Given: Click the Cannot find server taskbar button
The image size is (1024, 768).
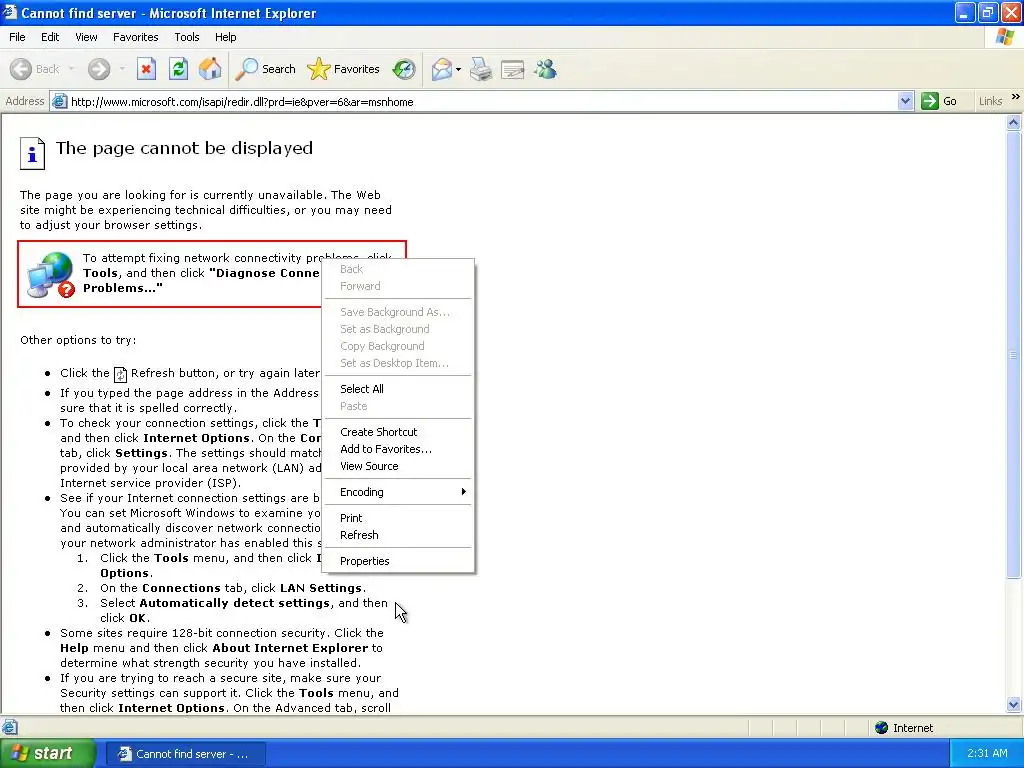Looking at the screenshot, I should pyautogui.click(x=185, y=754).
